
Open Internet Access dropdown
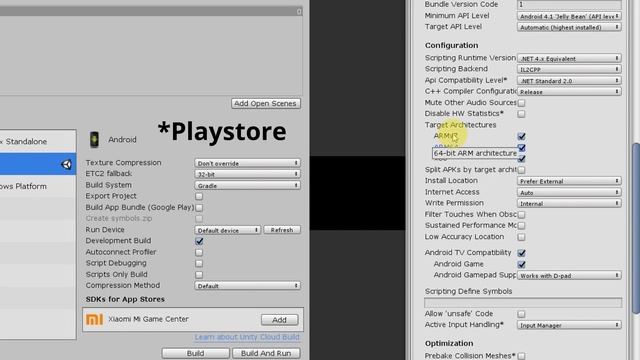tap(569, 192)
